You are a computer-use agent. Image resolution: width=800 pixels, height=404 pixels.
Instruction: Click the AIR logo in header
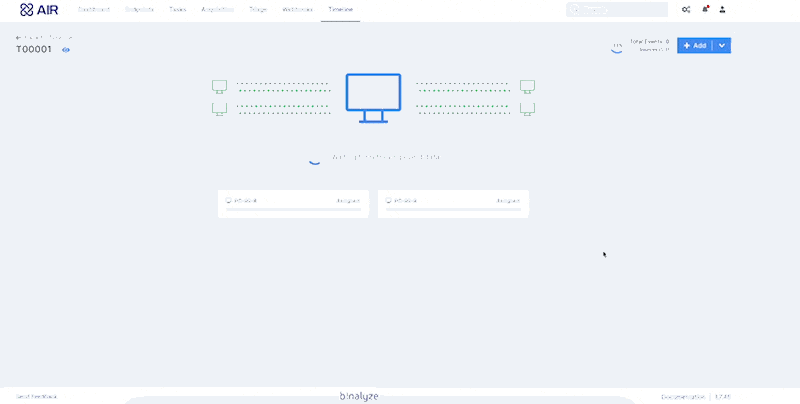point(39,9)
